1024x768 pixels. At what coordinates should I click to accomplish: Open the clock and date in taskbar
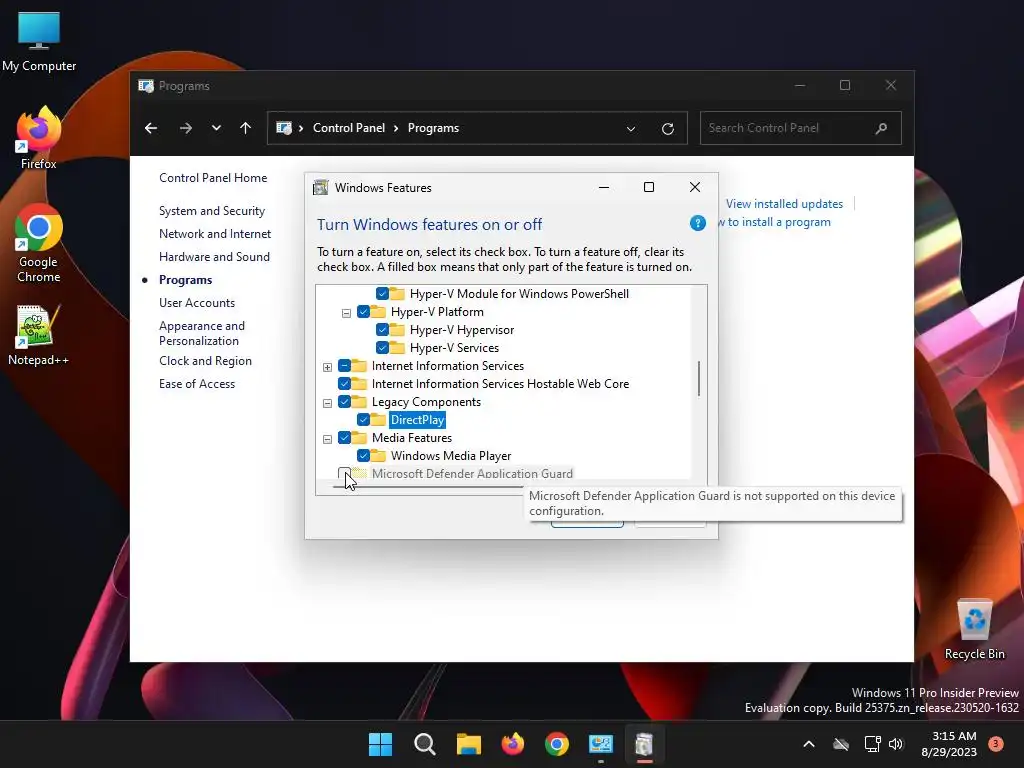[x=949, y=744]
